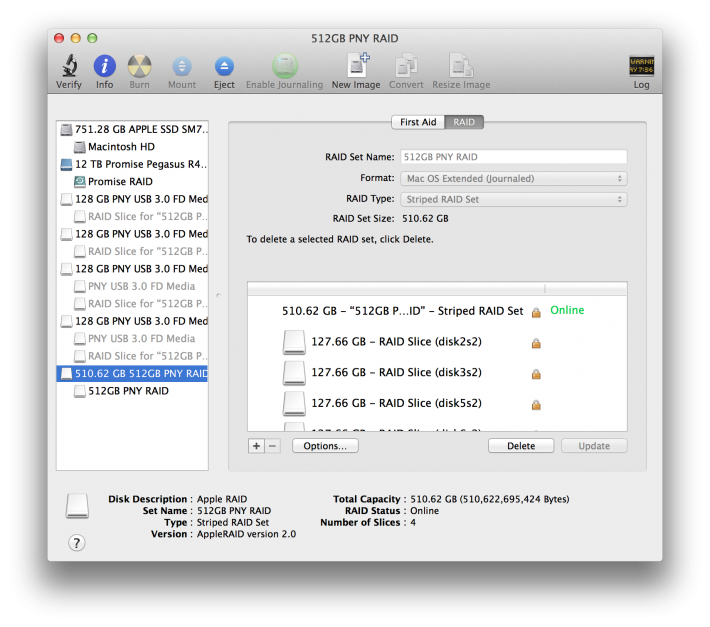Click the Resize Image icon

(461, 66)
